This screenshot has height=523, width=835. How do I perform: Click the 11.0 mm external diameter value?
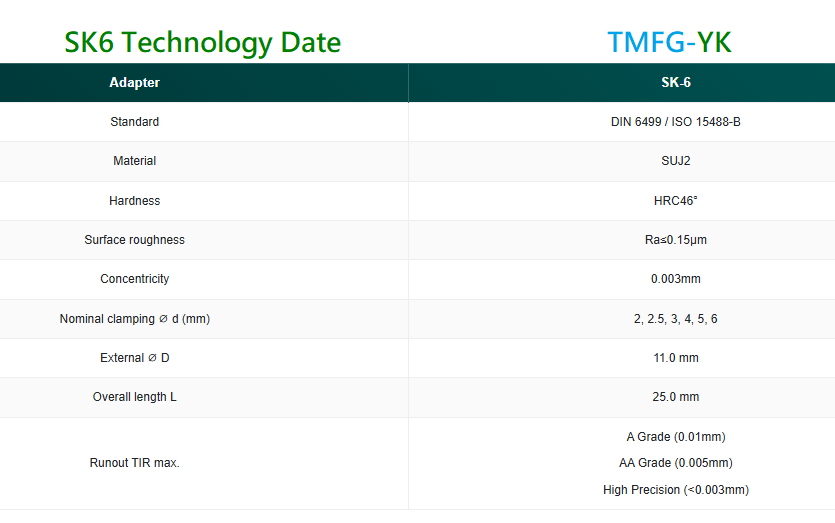click(x=675, y=358)
